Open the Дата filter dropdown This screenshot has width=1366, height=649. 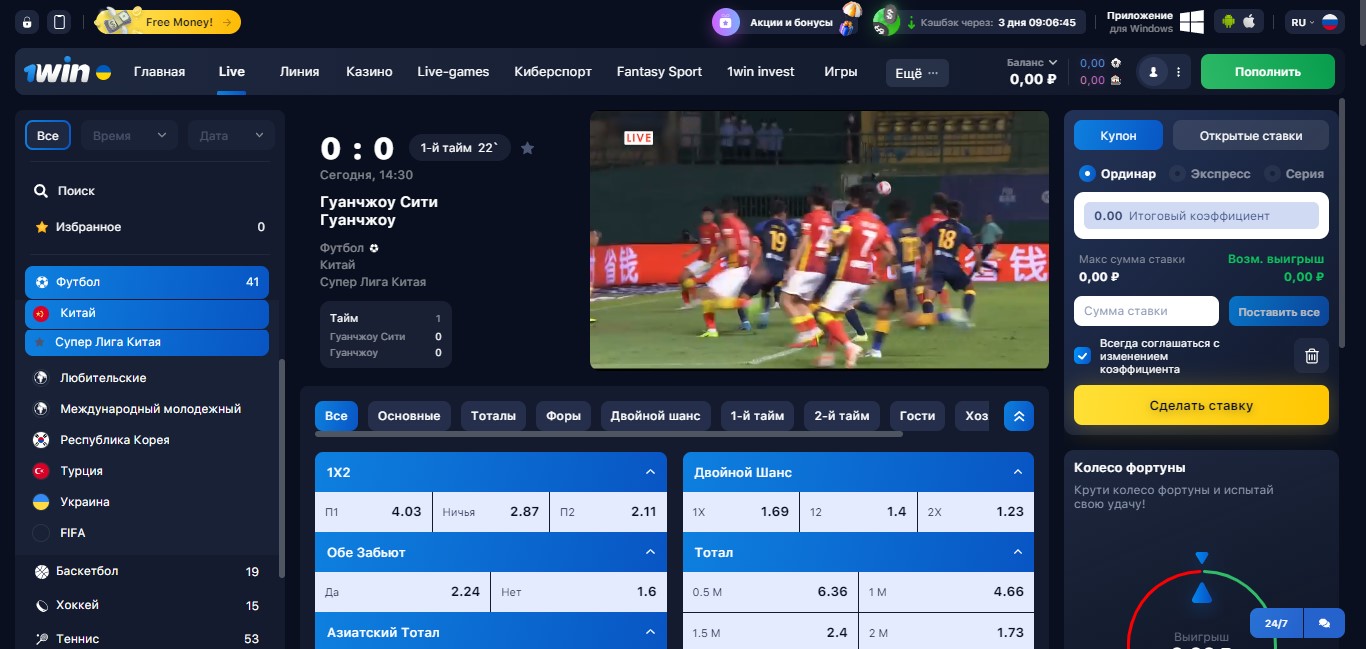[x=231, y=136]
